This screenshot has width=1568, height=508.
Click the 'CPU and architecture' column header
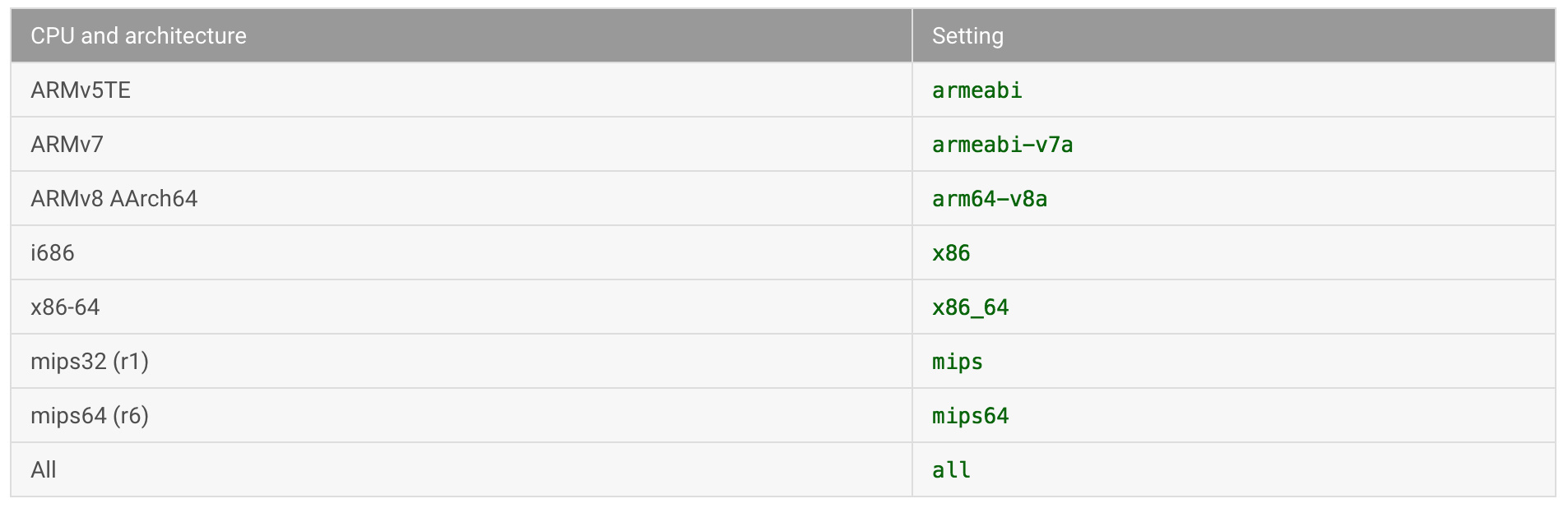pyautogui.click(x=138, y=36)
